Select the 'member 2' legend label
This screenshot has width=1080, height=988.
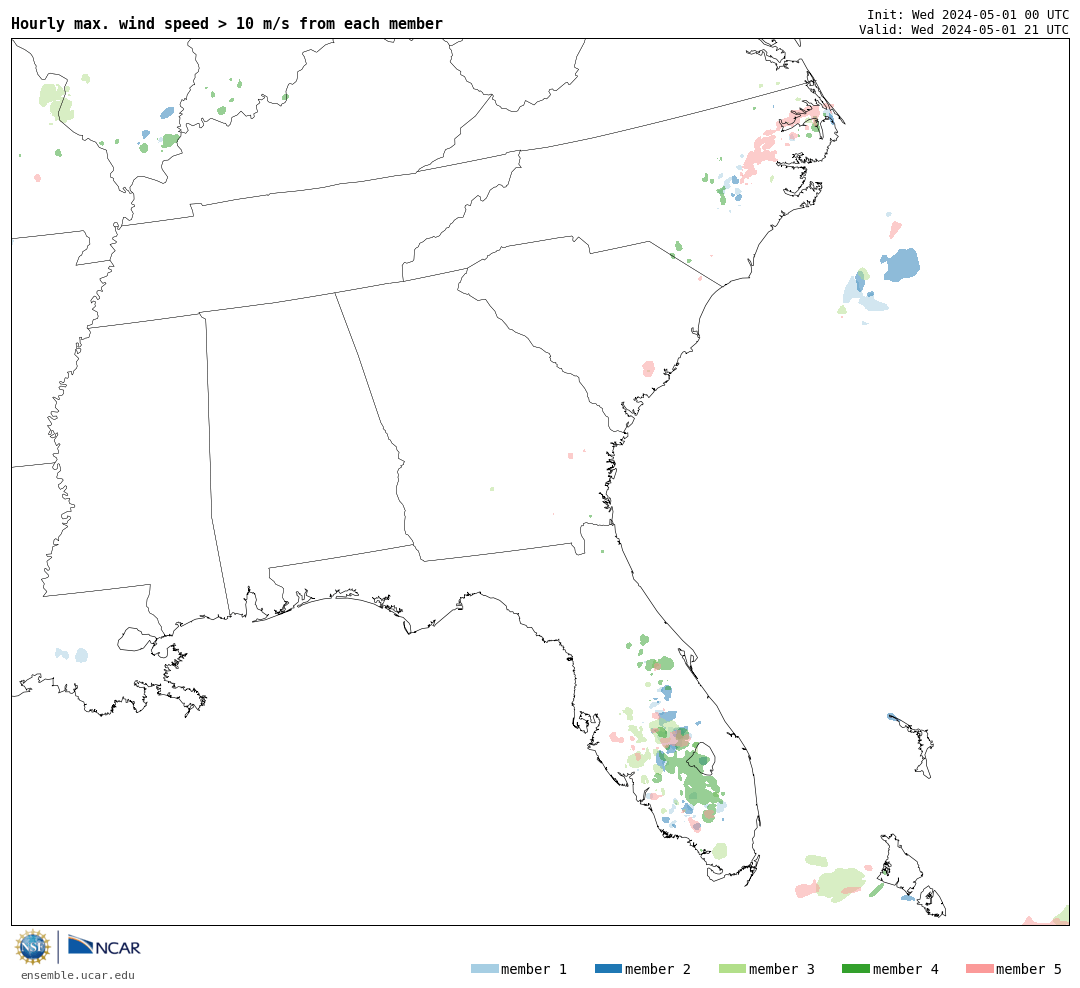click(658, 969)
